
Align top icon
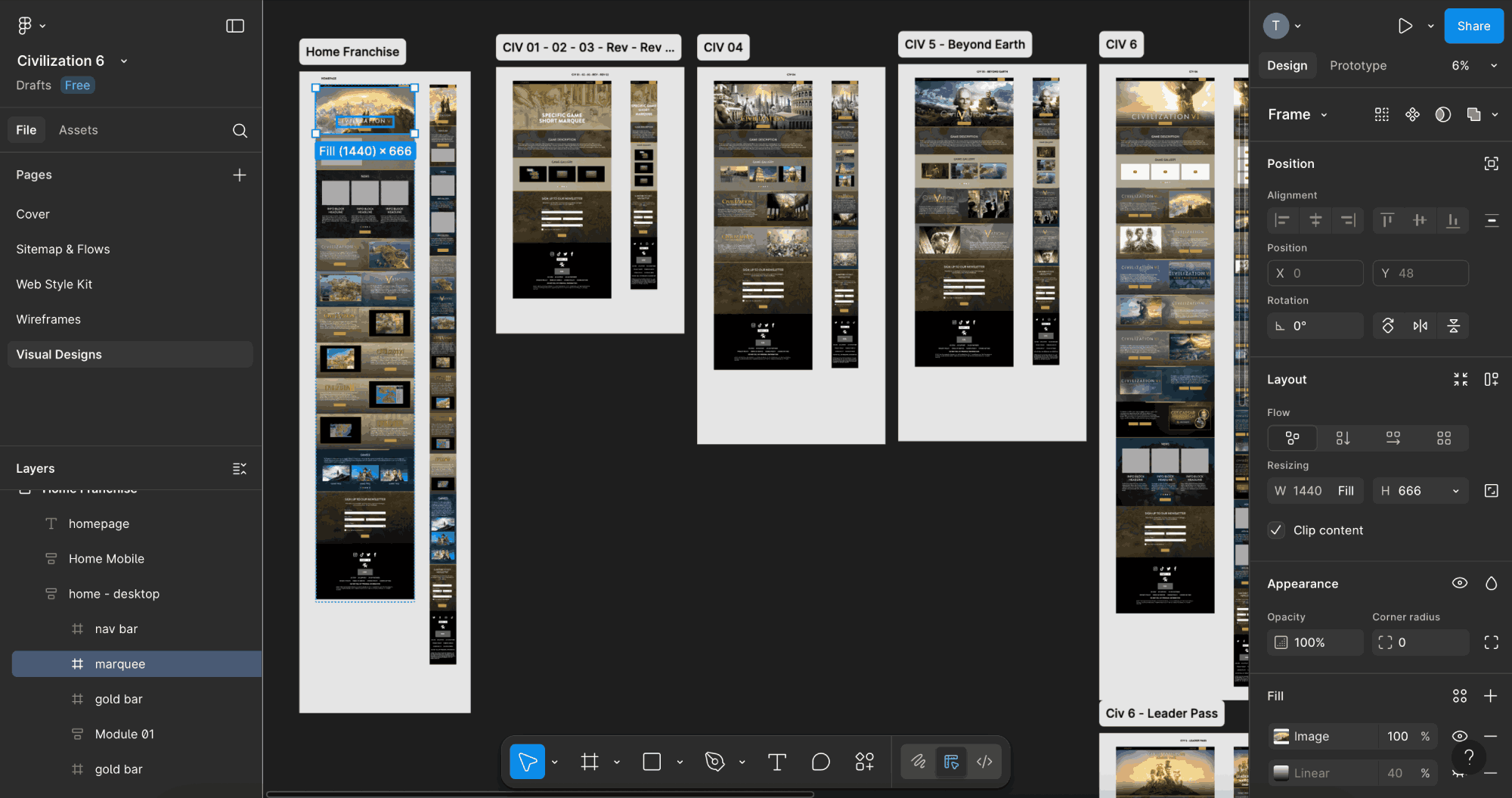point(1387,220)
